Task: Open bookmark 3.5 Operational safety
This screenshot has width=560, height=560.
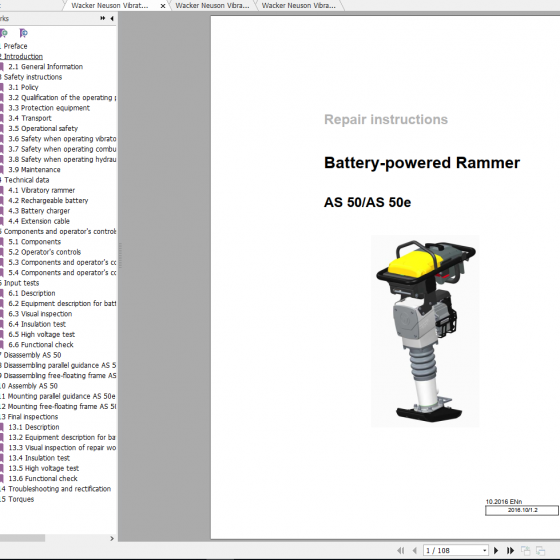Action: (43, 128)
